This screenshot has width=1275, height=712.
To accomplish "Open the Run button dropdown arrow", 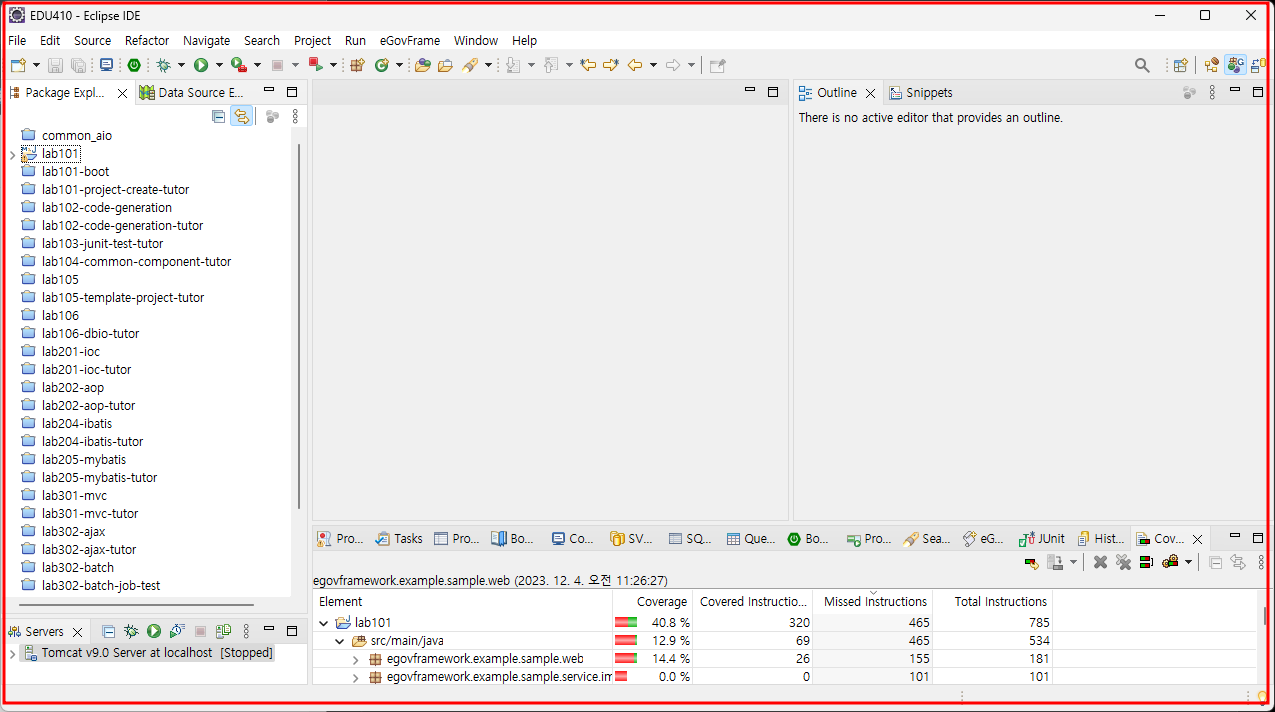I will point(219,65).
